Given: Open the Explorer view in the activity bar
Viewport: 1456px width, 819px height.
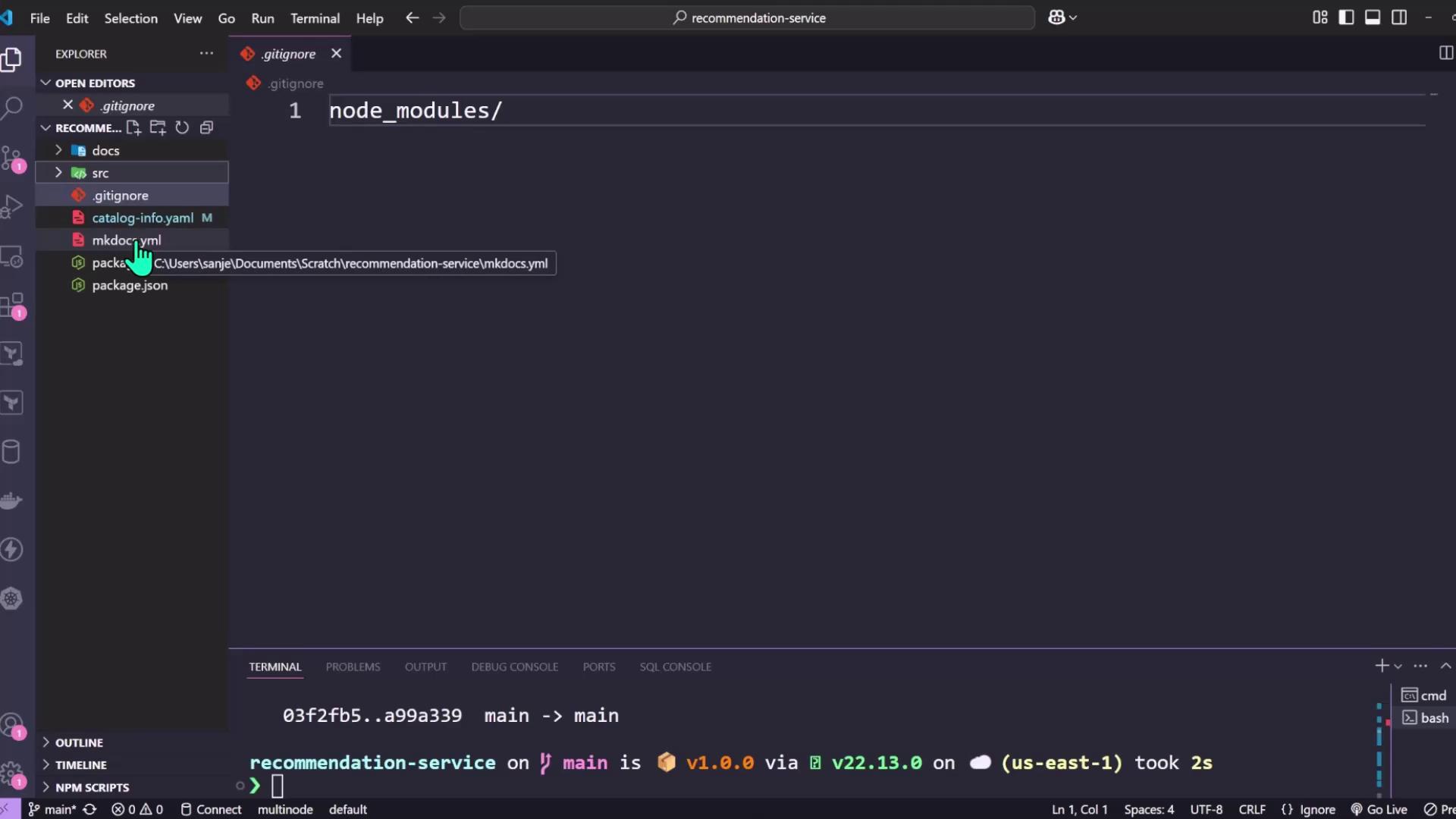Looking at the screenshot, I should (11, 59).
